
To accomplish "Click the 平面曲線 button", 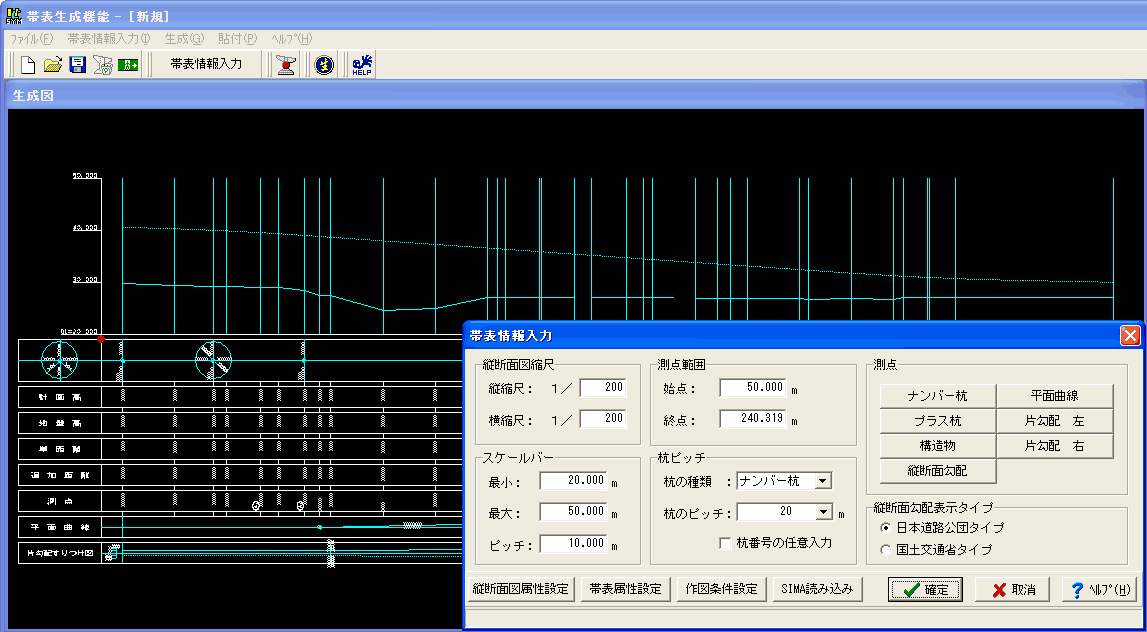I will pos(1055,396).
